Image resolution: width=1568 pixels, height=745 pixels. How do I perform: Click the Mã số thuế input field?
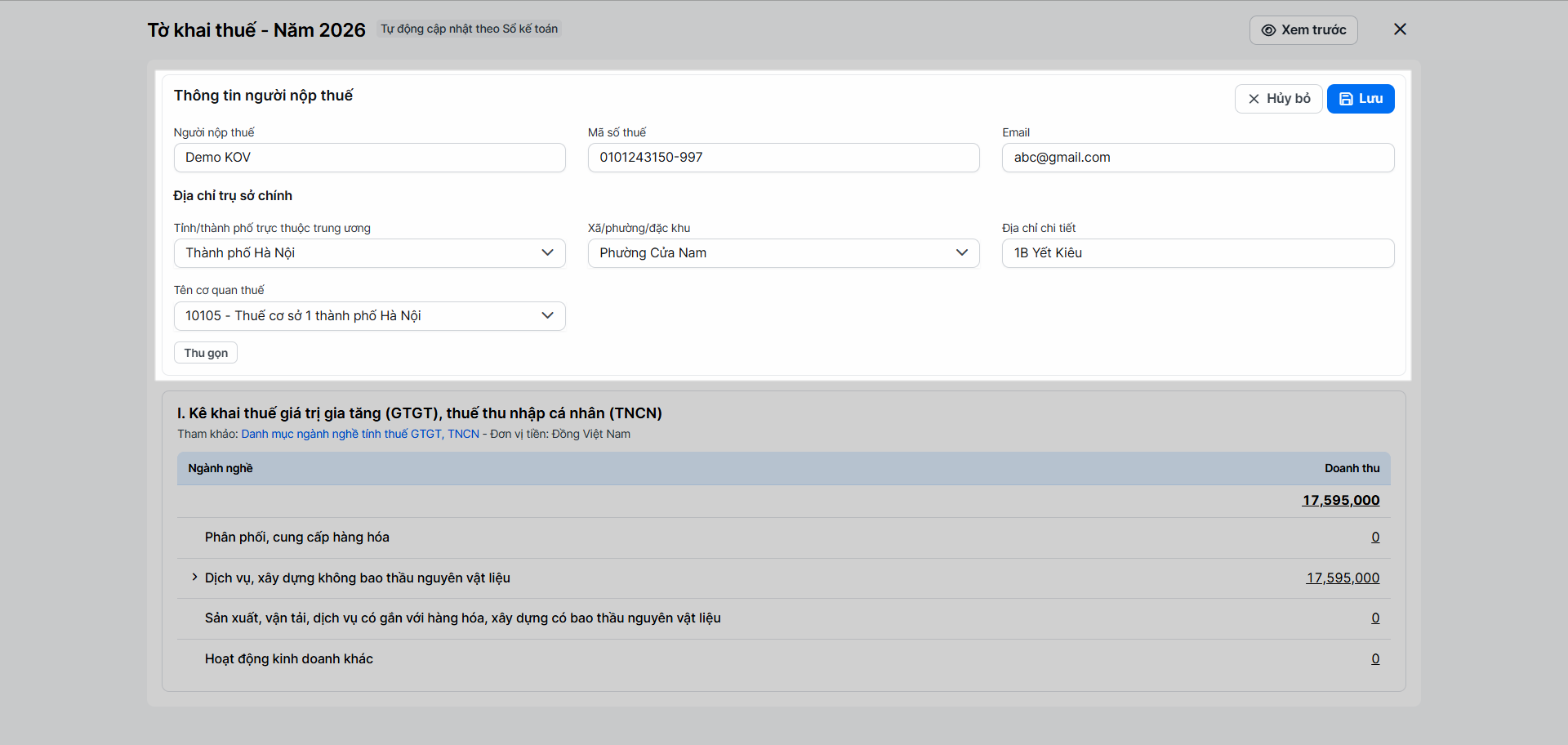pyautogui.click(x=783, y=158)
